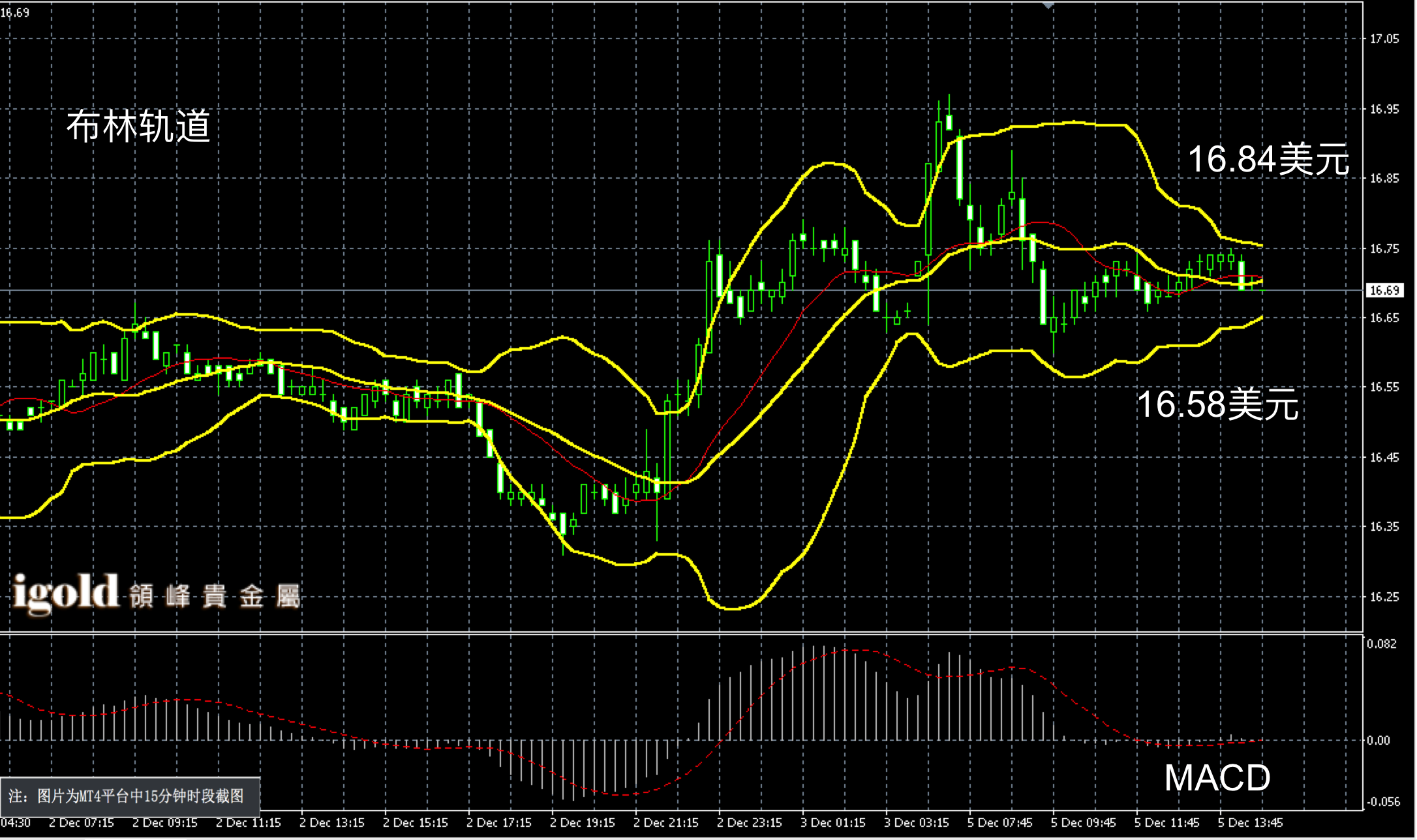The image size is (1417, 840).
Task: Select the 布林轨道 text label
Action: (x=138, y=126)
